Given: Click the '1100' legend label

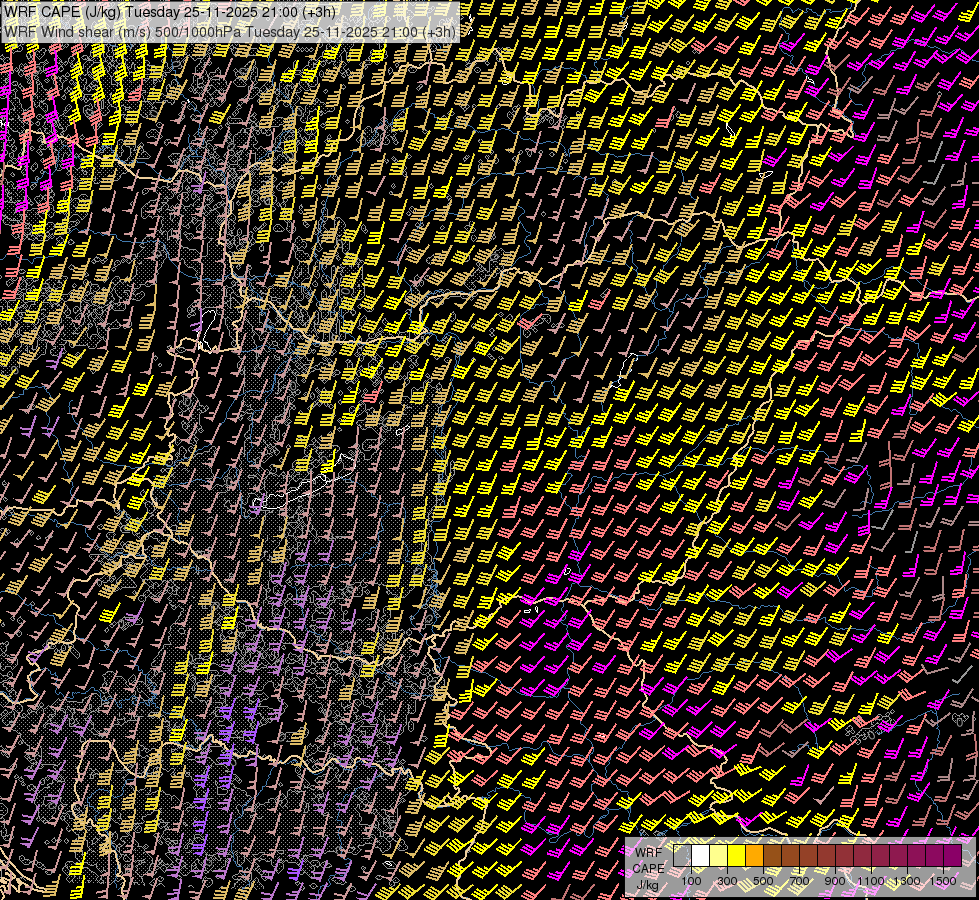Looking at the screenshot, I should click(870, 881).
